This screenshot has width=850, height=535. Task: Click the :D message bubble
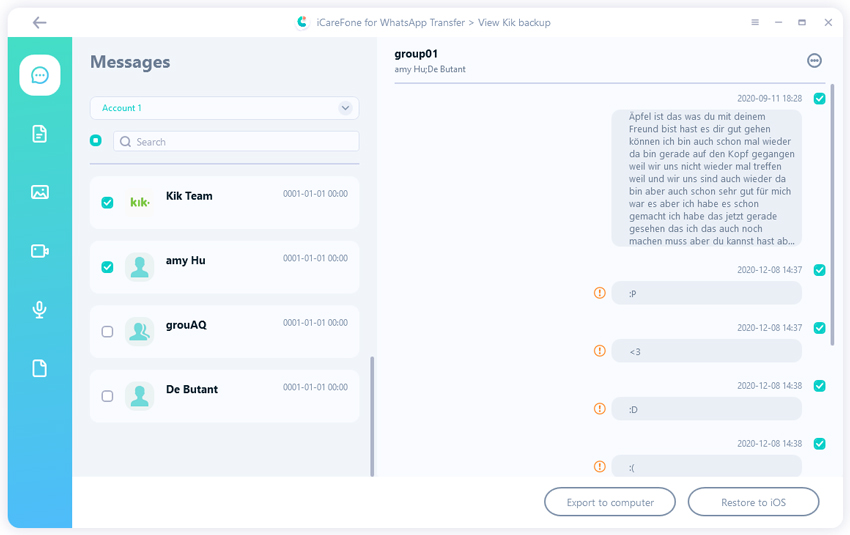[x=706, y=409]
